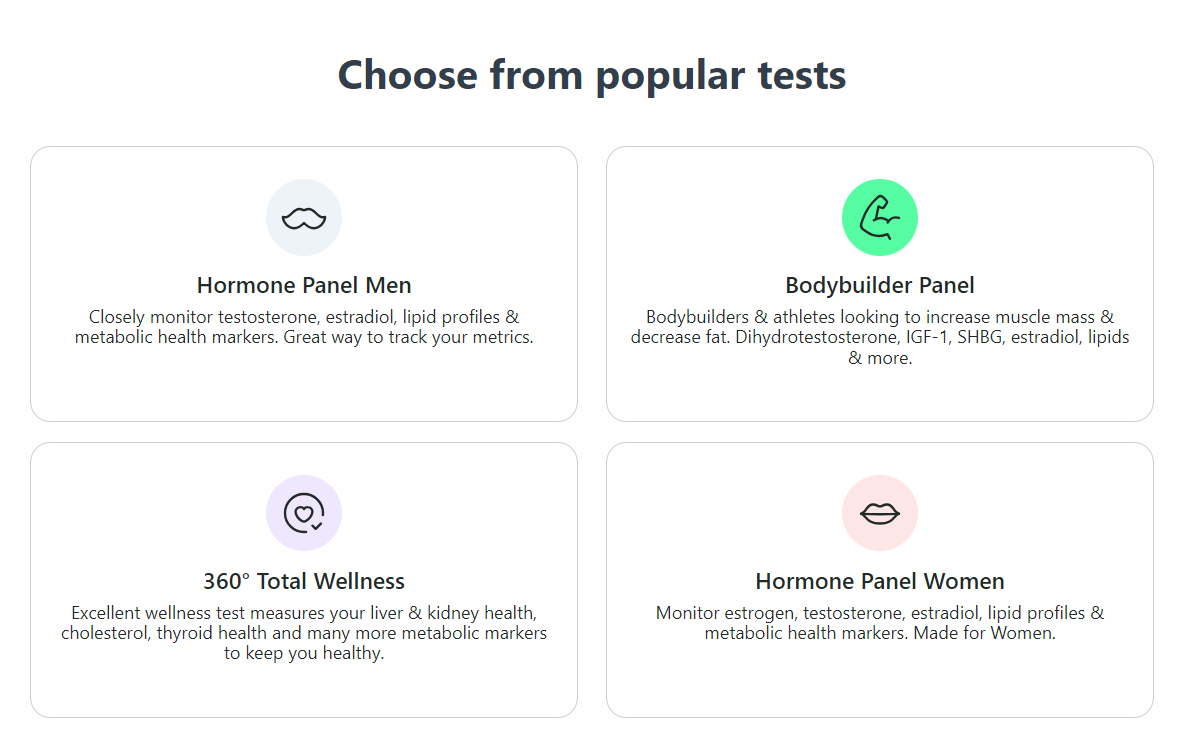The width and height of the screenshot is (1200, 740).
Task: Open the Hormone Panel Men title link
Action: [x=304, y=285]
